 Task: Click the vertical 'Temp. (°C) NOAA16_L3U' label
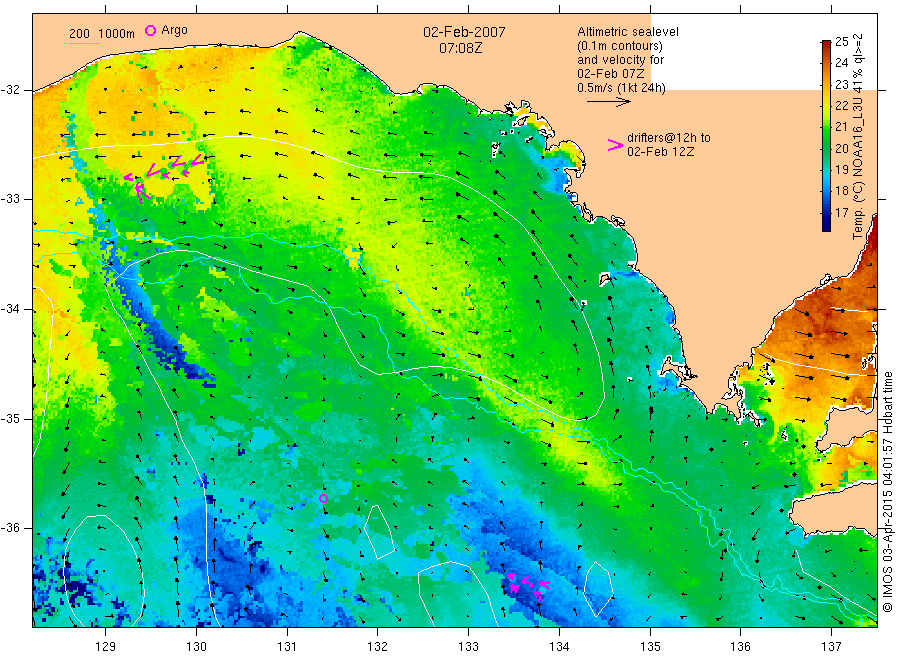tap(858, 137)
